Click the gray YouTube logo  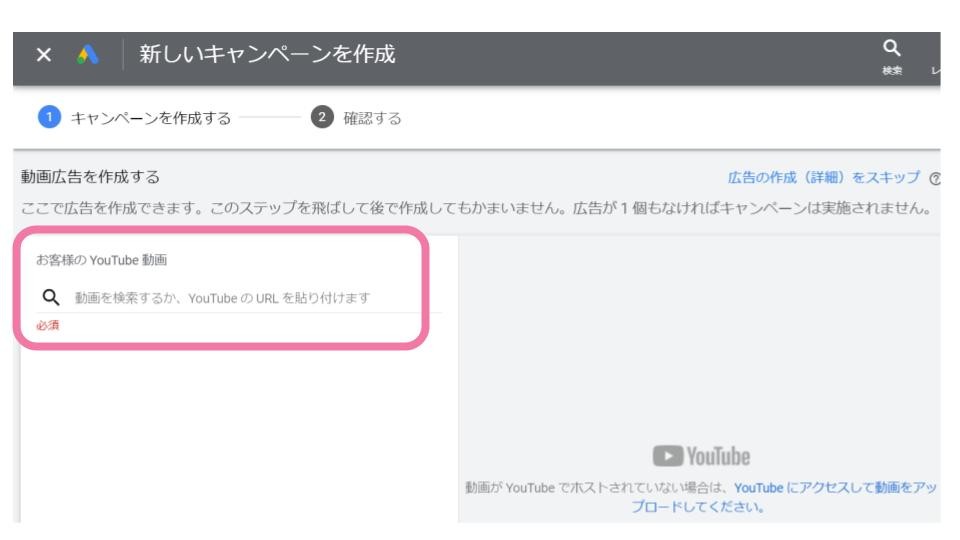(701, 456)
